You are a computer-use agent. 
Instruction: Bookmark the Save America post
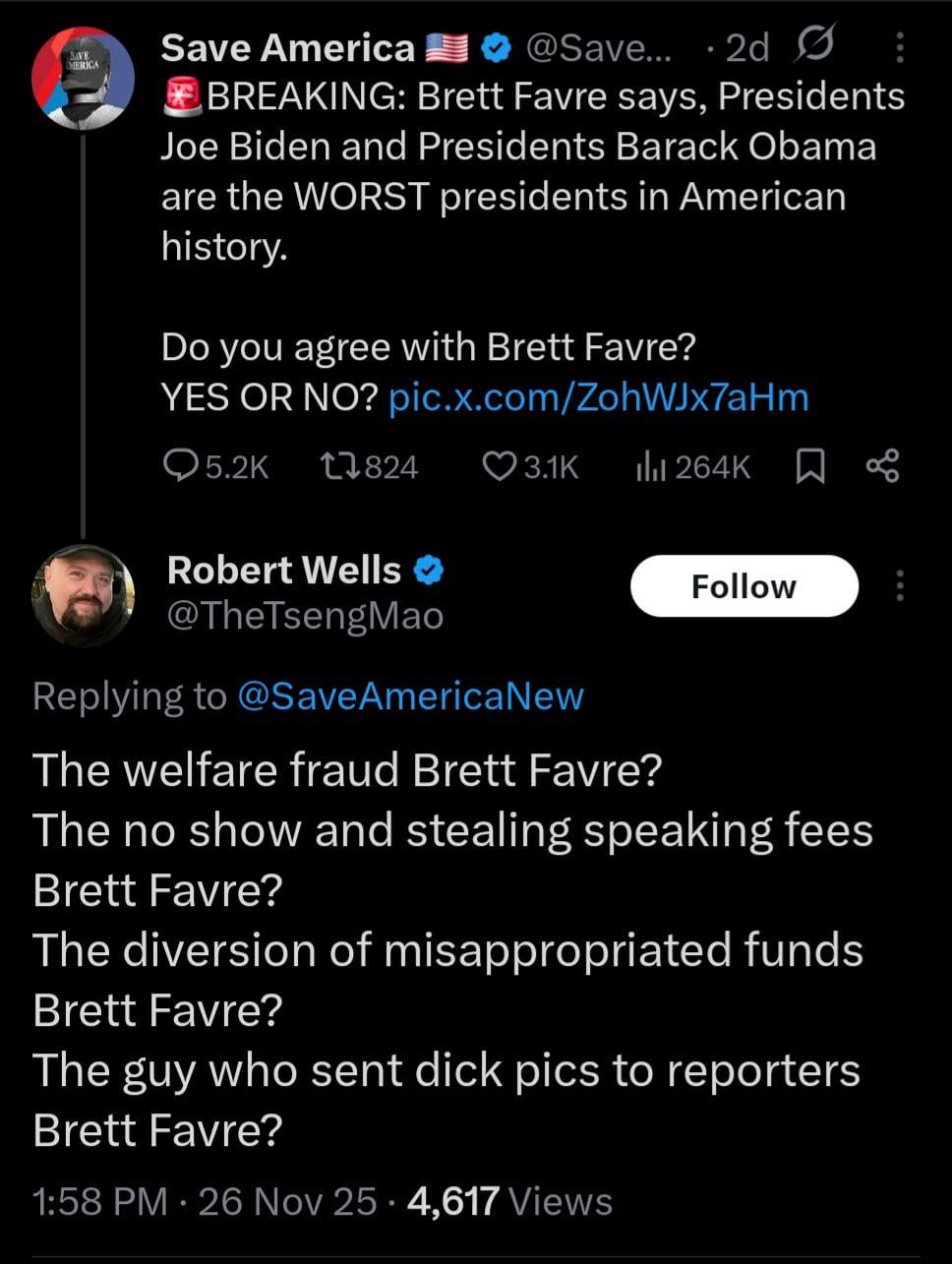pyautogui.click(x=809, y=467)
